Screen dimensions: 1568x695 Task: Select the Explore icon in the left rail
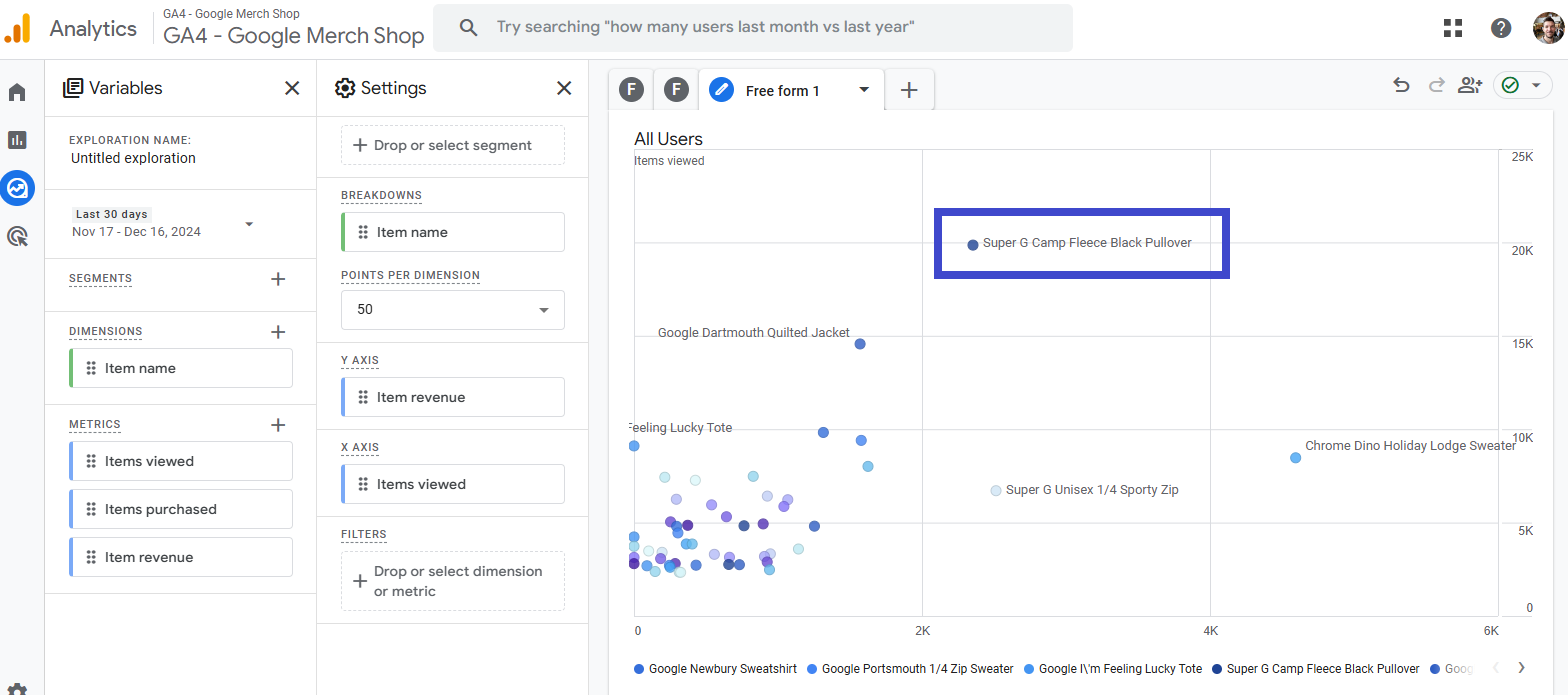click(17, 187)
